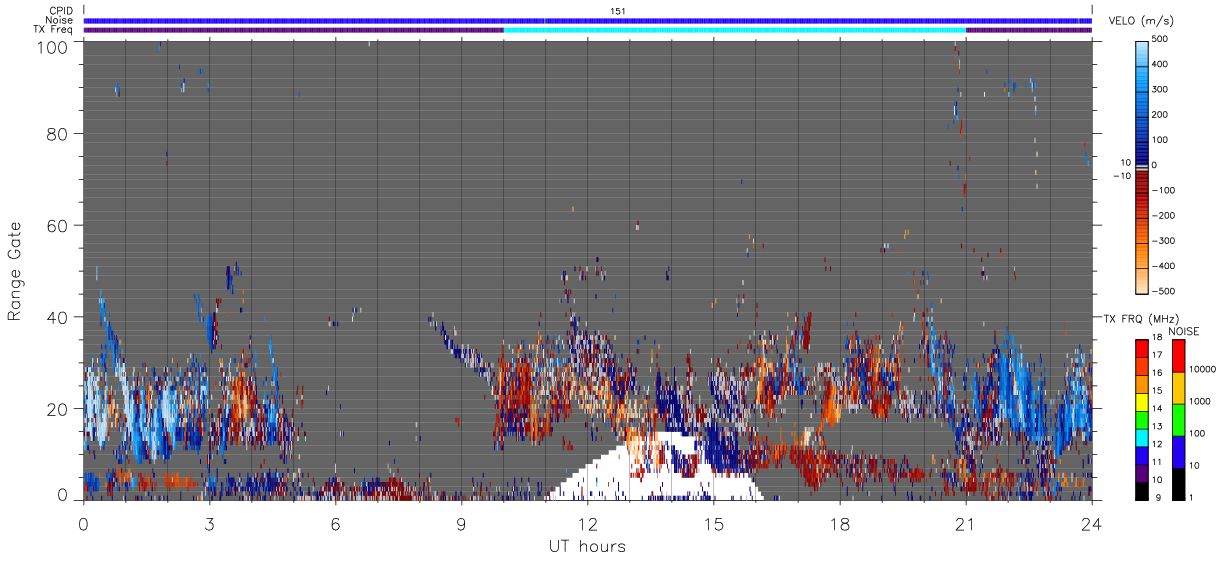Select the 15 tick on the UT hours axis
Image resolution: width=1228 pixels, height=567 pixels.
(714, 523)
